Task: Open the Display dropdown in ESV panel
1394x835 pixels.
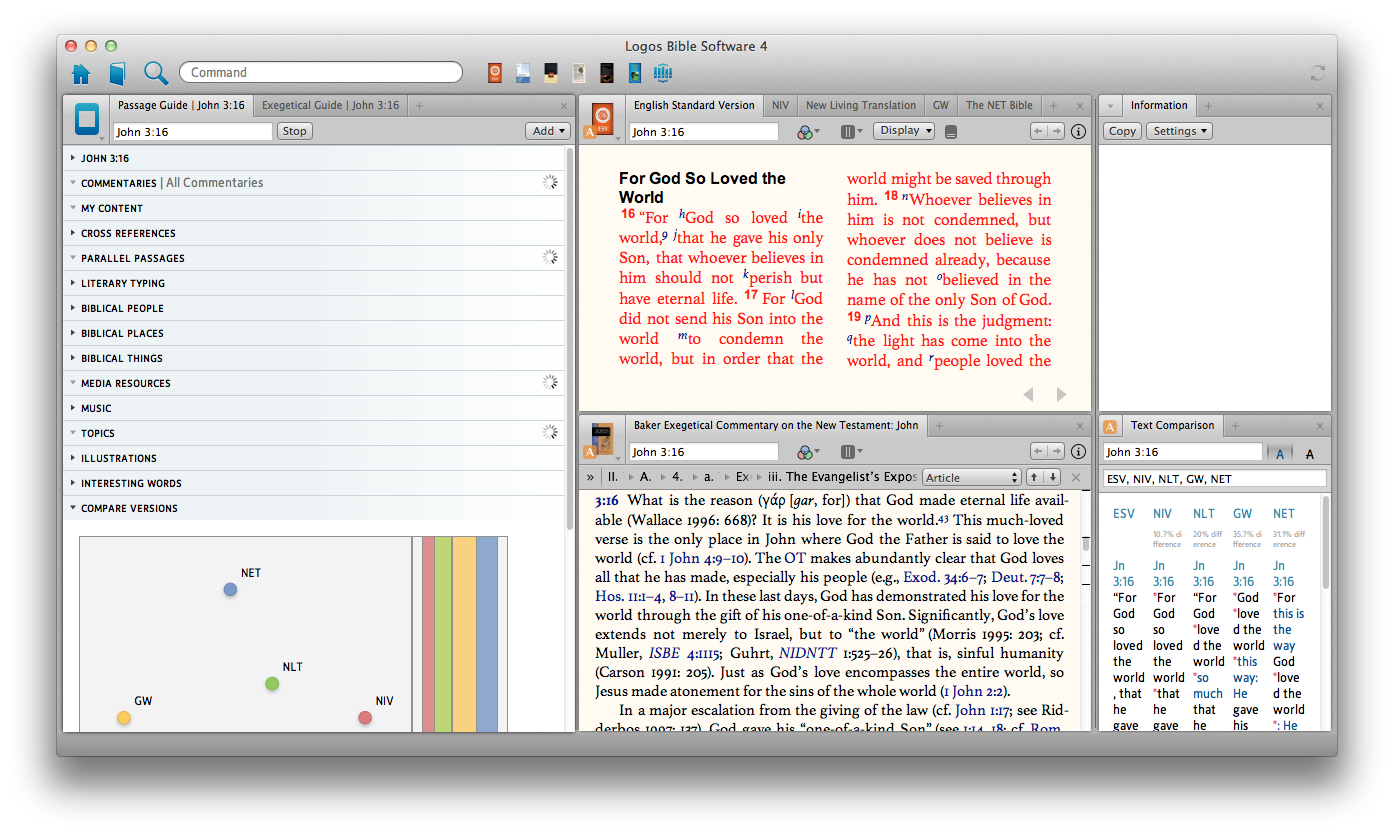Action: pos(904,130)
